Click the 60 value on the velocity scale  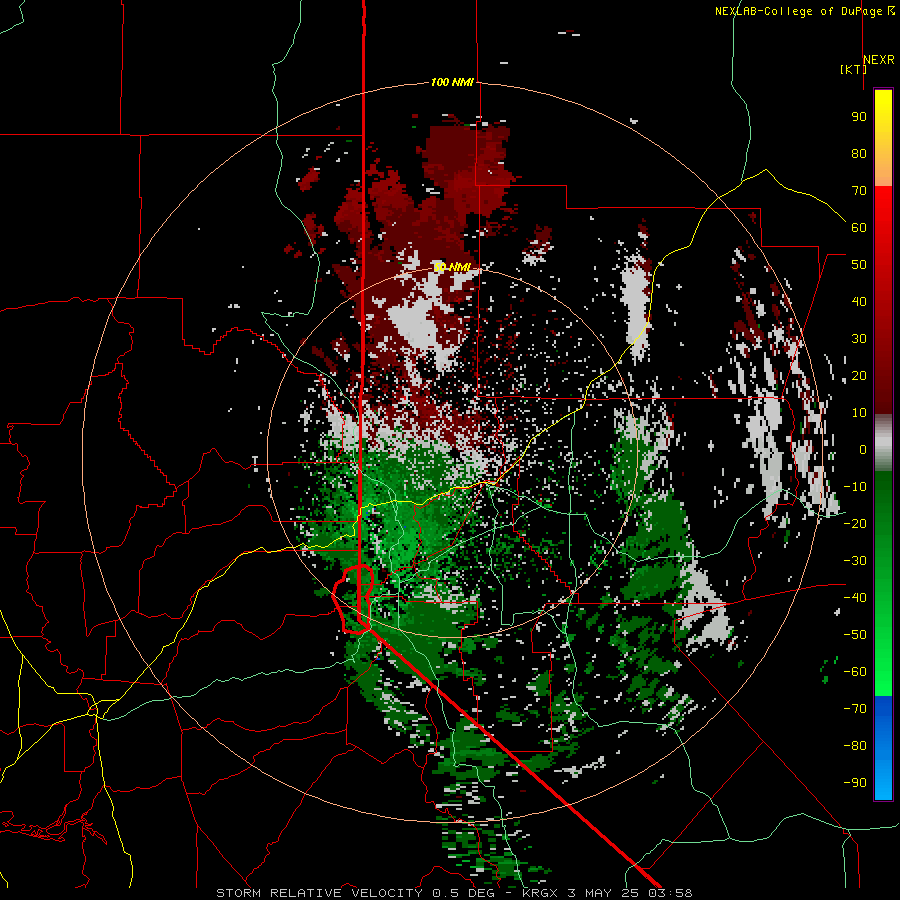click(859, 228)
